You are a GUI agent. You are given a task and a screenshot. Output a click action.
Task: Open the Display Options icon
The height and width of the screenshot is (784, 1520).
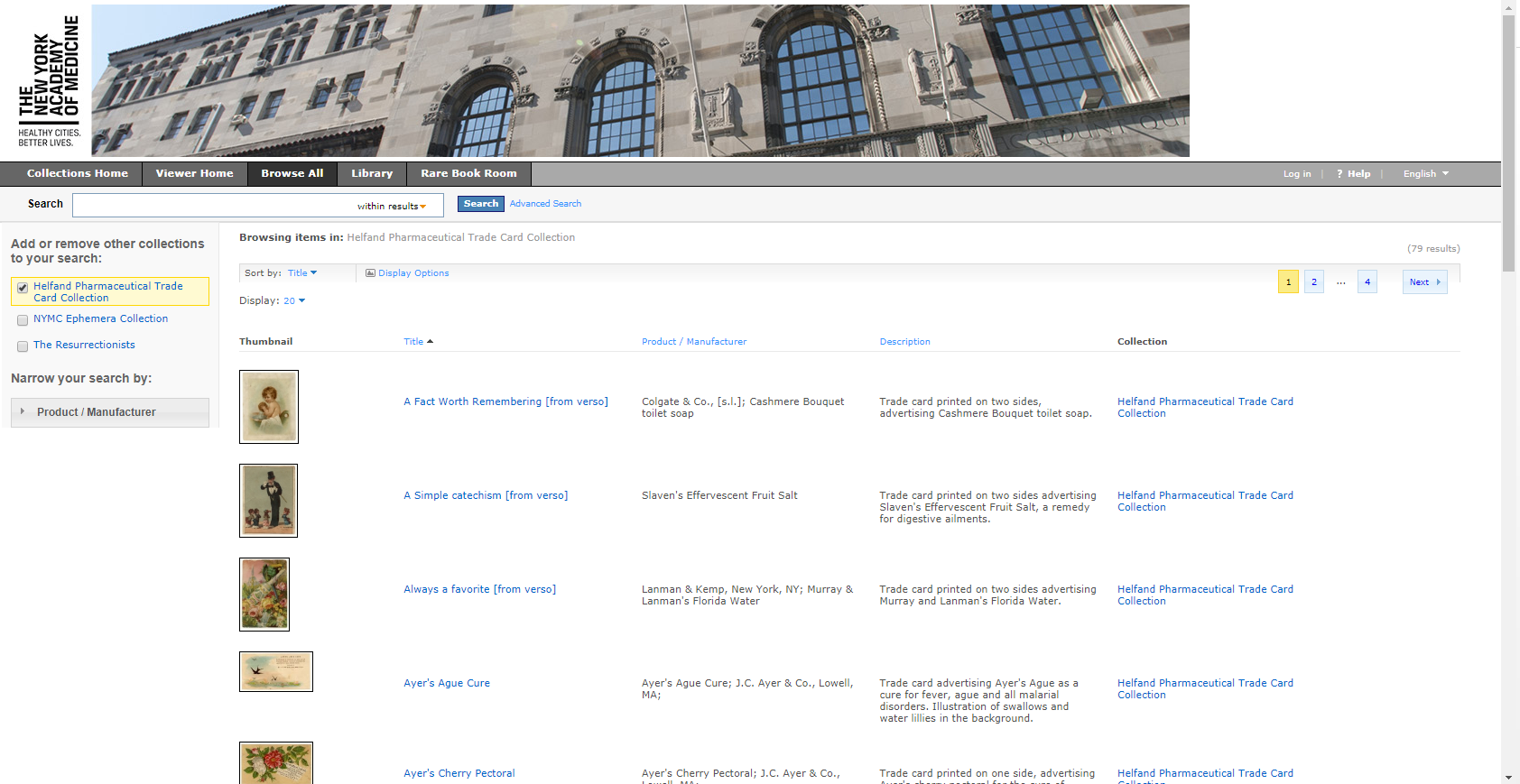pyautogui.click(x=370, y=273)
